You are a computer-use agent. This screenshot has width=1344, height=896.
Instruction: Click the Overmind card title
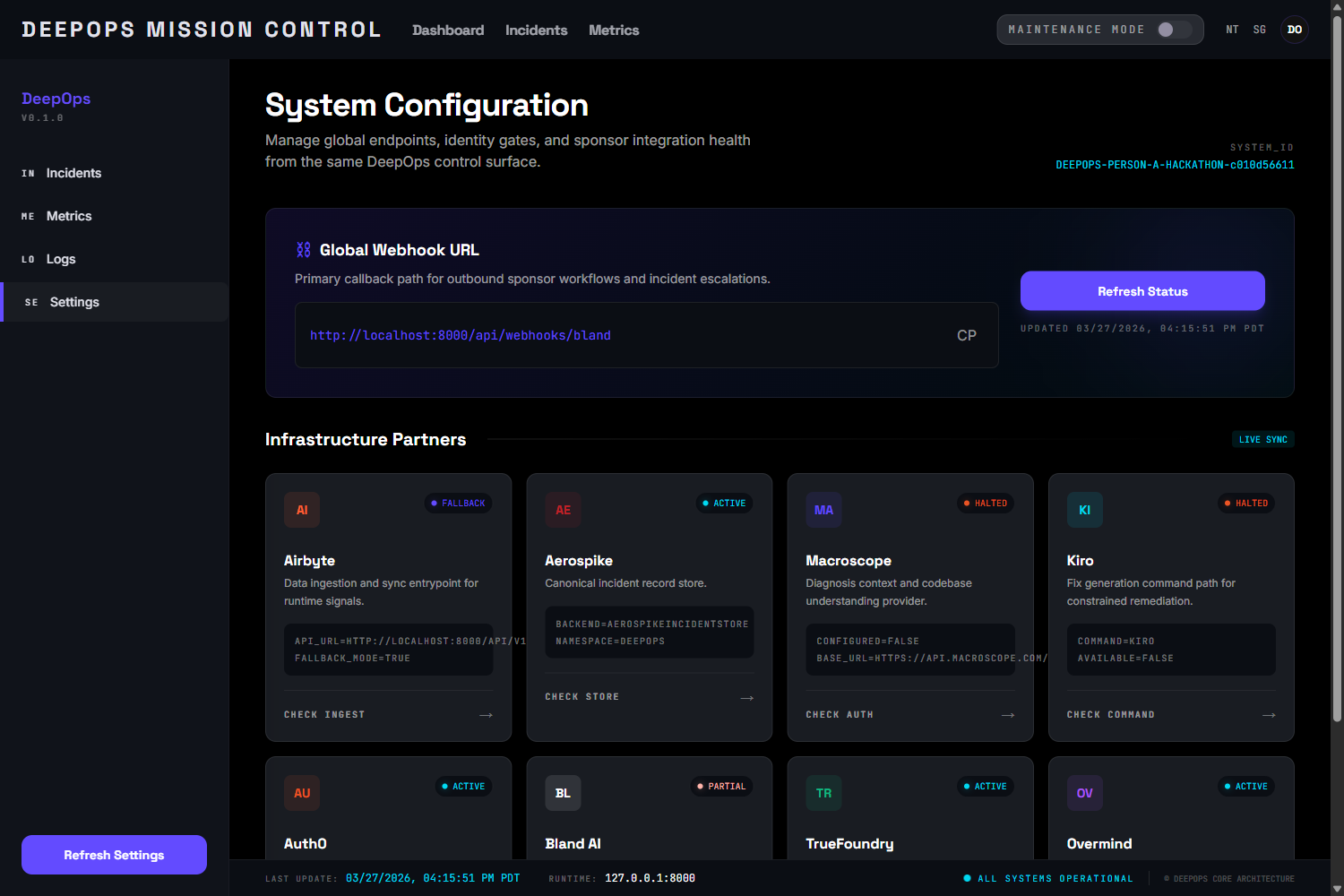(1099, 844)
